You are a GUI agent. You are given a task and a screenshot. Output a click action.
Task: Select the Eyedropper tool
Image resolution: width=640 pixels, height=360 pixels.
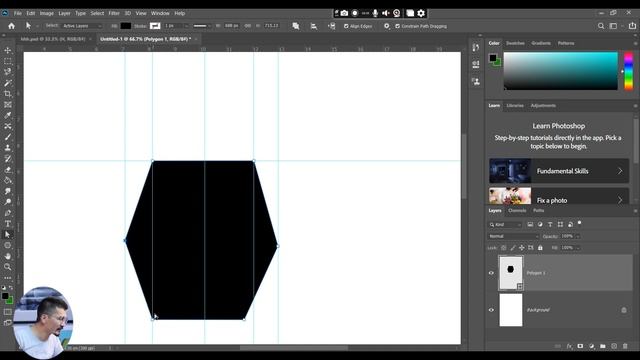click(8, 116)
